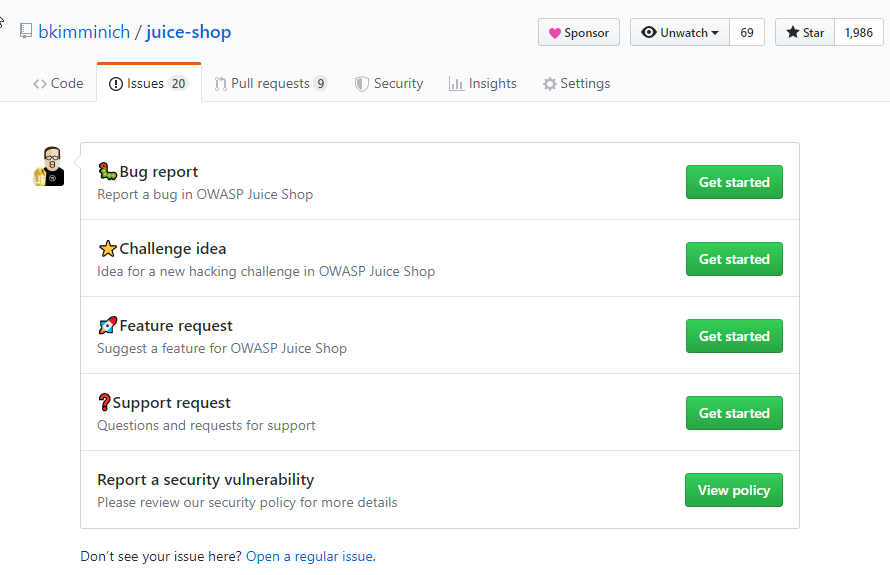Open the Insights tab
Image resolution: width=890 pixels, height=575 pixels.
[482, 83]
